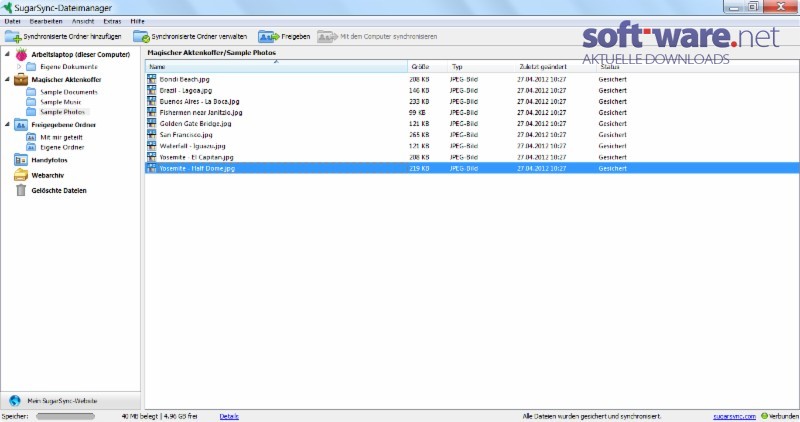The width and height of the screenshot is (800, 422).
Task: Open the Ansicht menu
Action: point(83,21)
